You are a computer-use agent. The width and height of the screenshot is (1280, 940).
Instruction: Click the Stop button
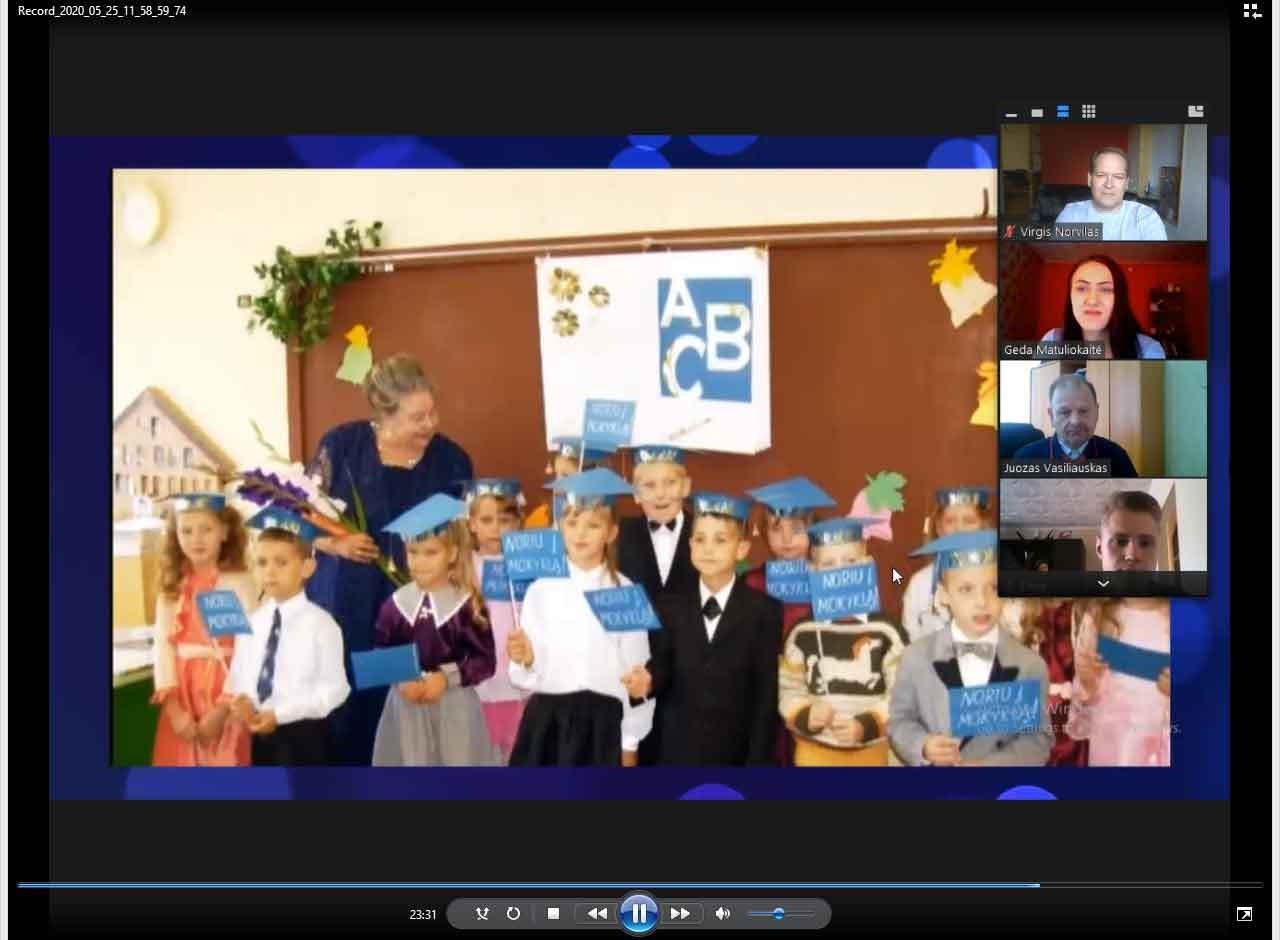553,913
